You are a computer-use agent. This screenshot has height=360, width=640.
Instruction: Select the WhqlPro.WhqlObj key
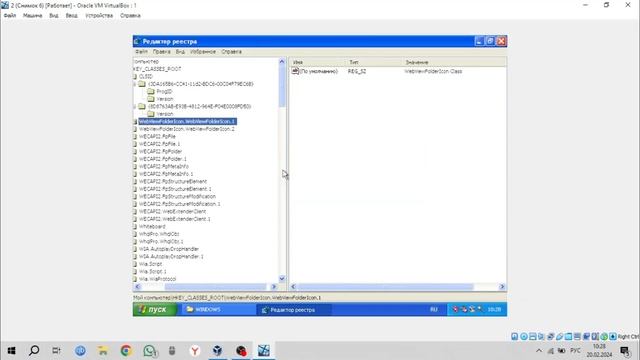pos(159,234)
